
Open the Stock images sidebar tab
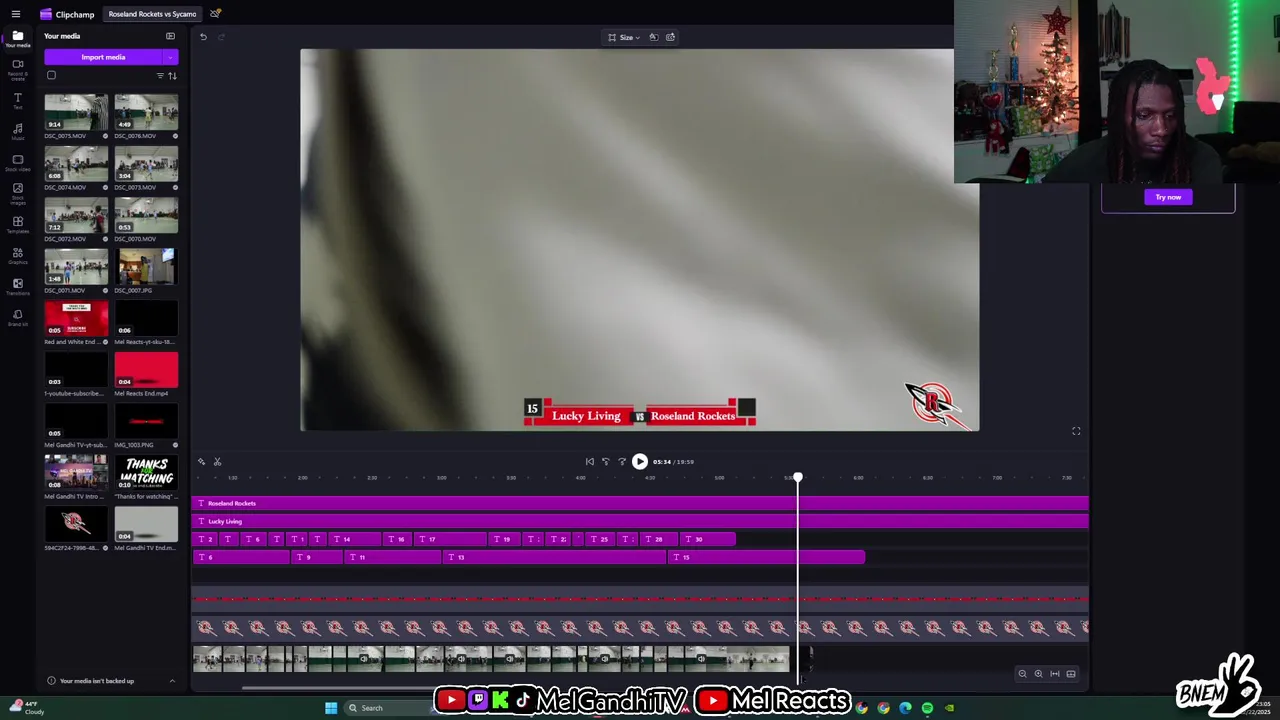[17, 192]
